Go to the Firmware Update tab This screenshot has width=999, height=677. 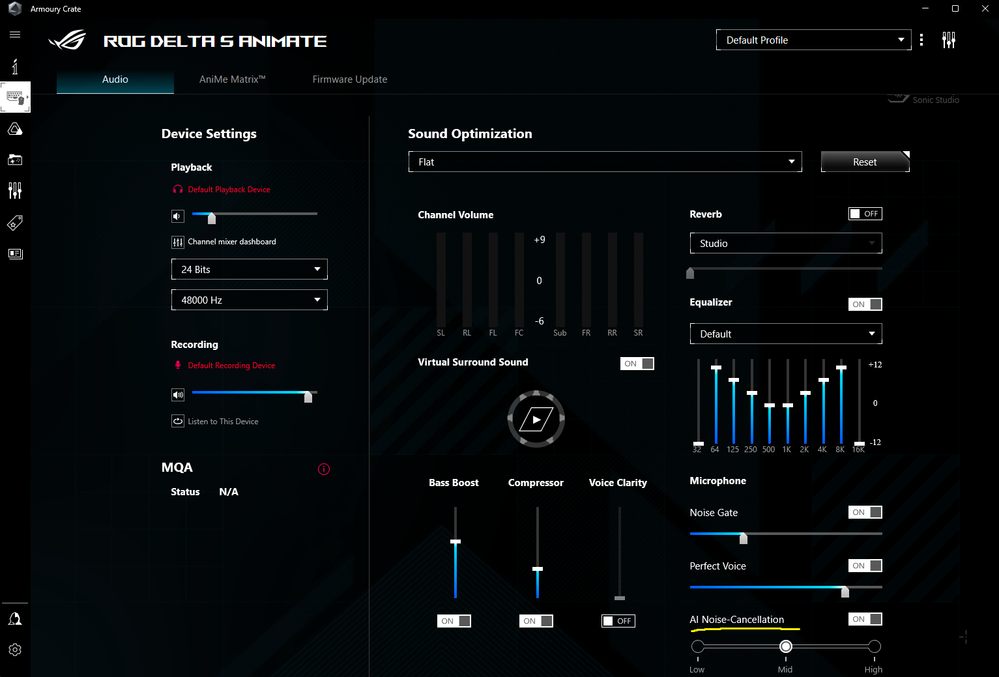[350, 80]
